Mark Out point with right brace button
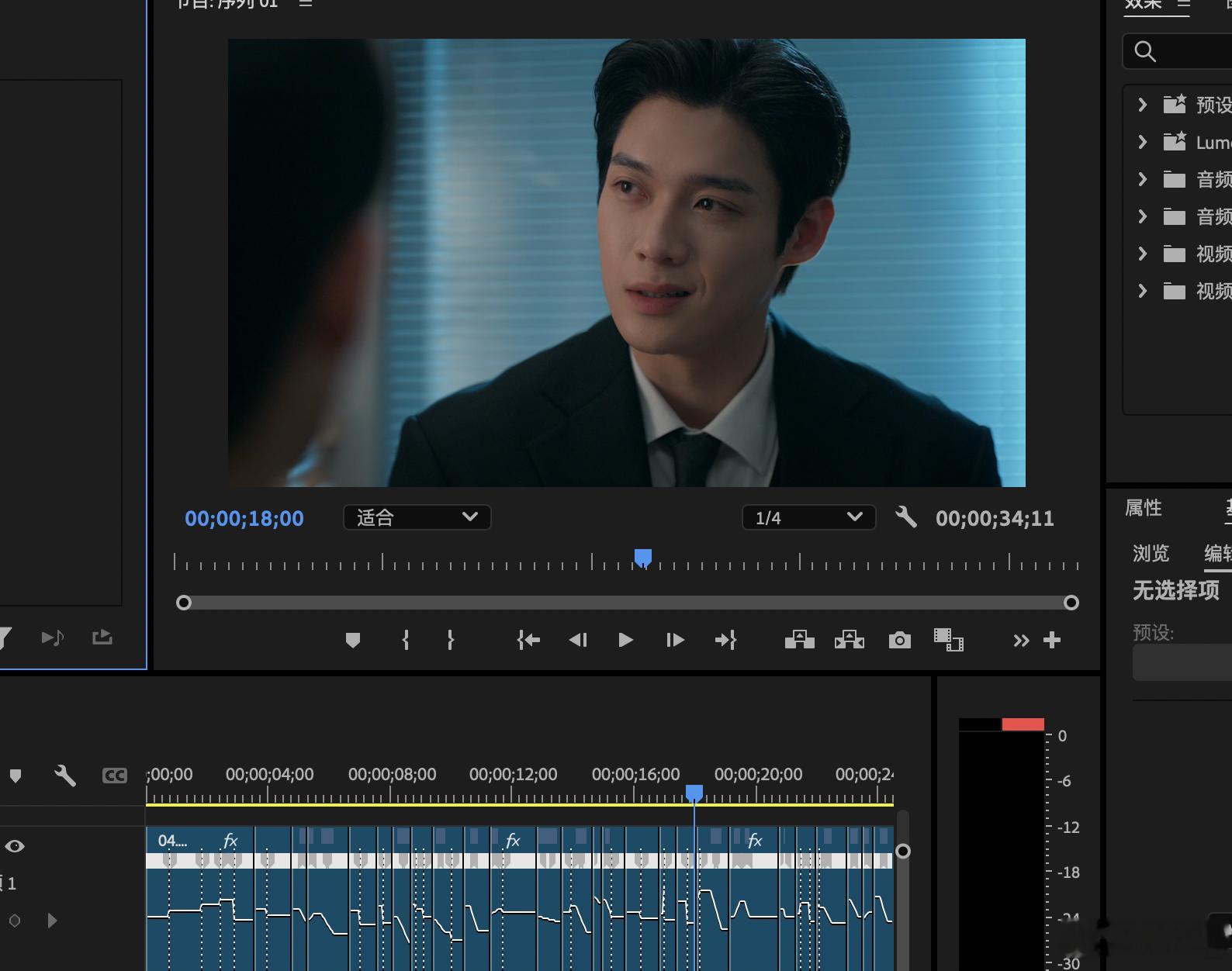1232x971 pixels. pyautogui.click(x=450, y=640)
